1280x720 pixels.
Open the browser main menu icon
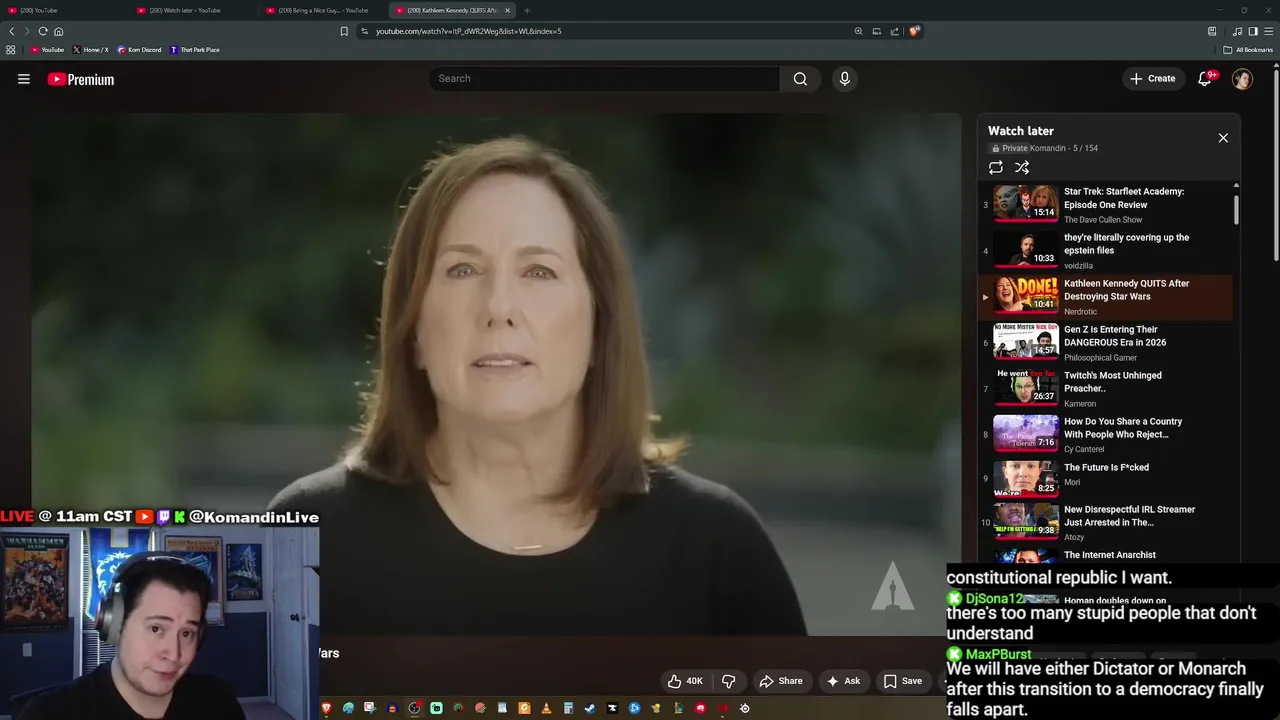(x=1269, y=31)
